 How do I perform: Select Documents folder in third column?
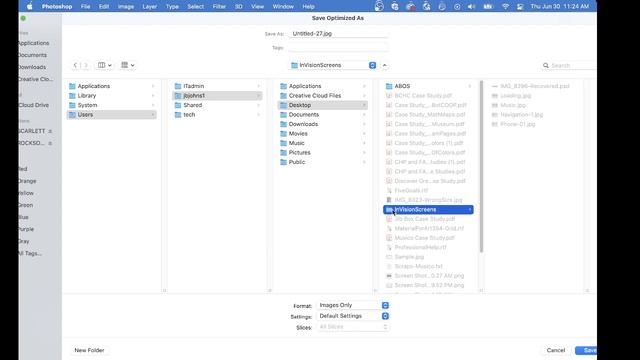pos(322,115)
